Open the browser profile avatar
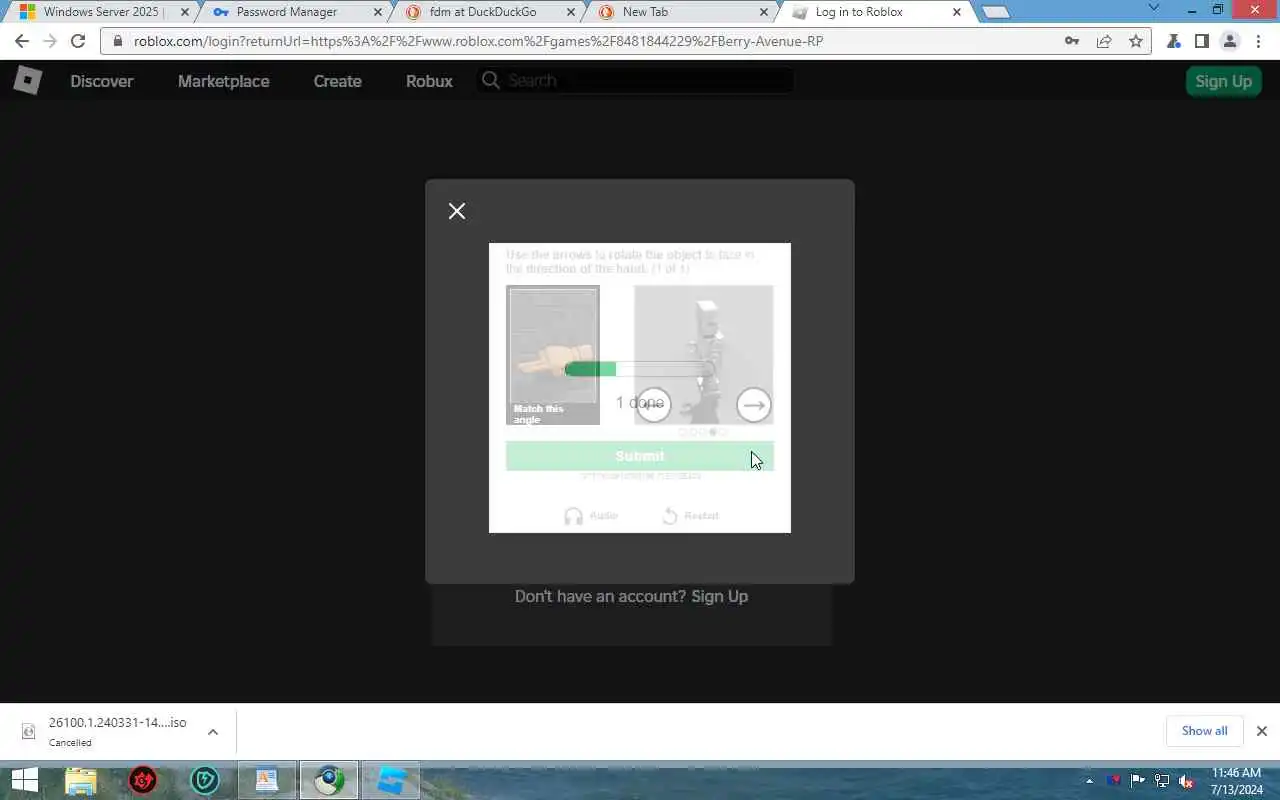Viewport: 1280px width, 800px height. (1230, 41)
